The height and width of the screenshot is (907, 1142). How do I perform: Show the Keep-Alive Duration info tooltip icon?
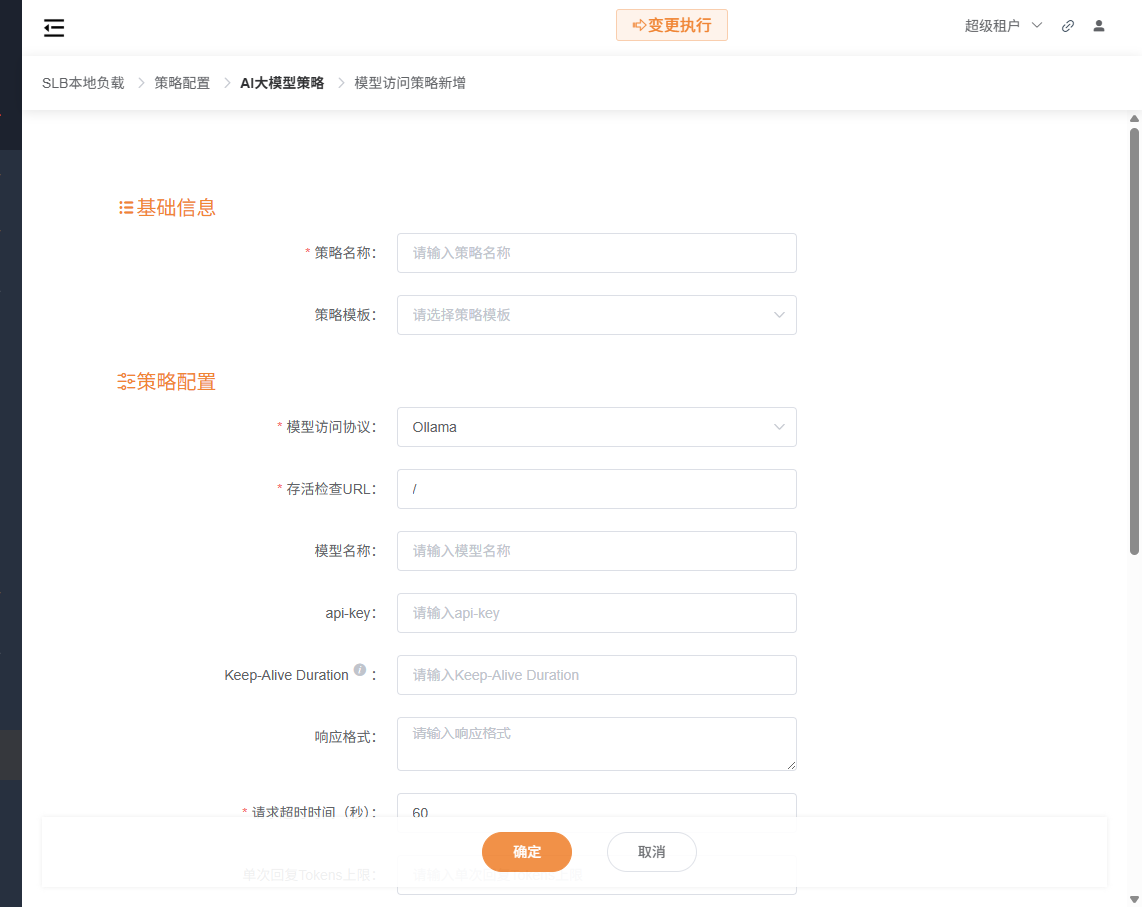pyautogui.click(x=360, y=669)
